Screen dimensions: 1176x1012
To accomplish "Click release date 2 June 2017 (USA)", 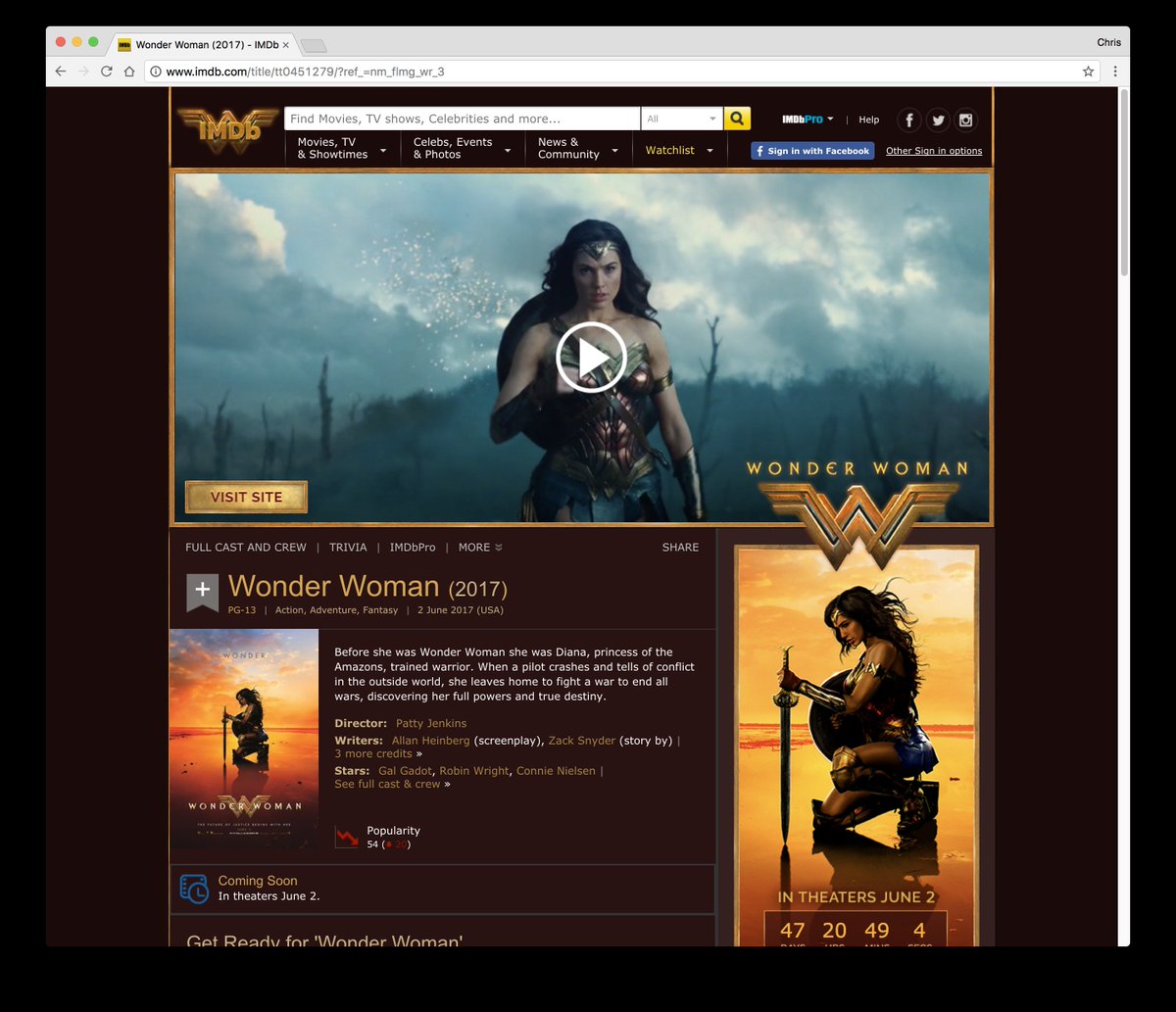I will point(461,610).
